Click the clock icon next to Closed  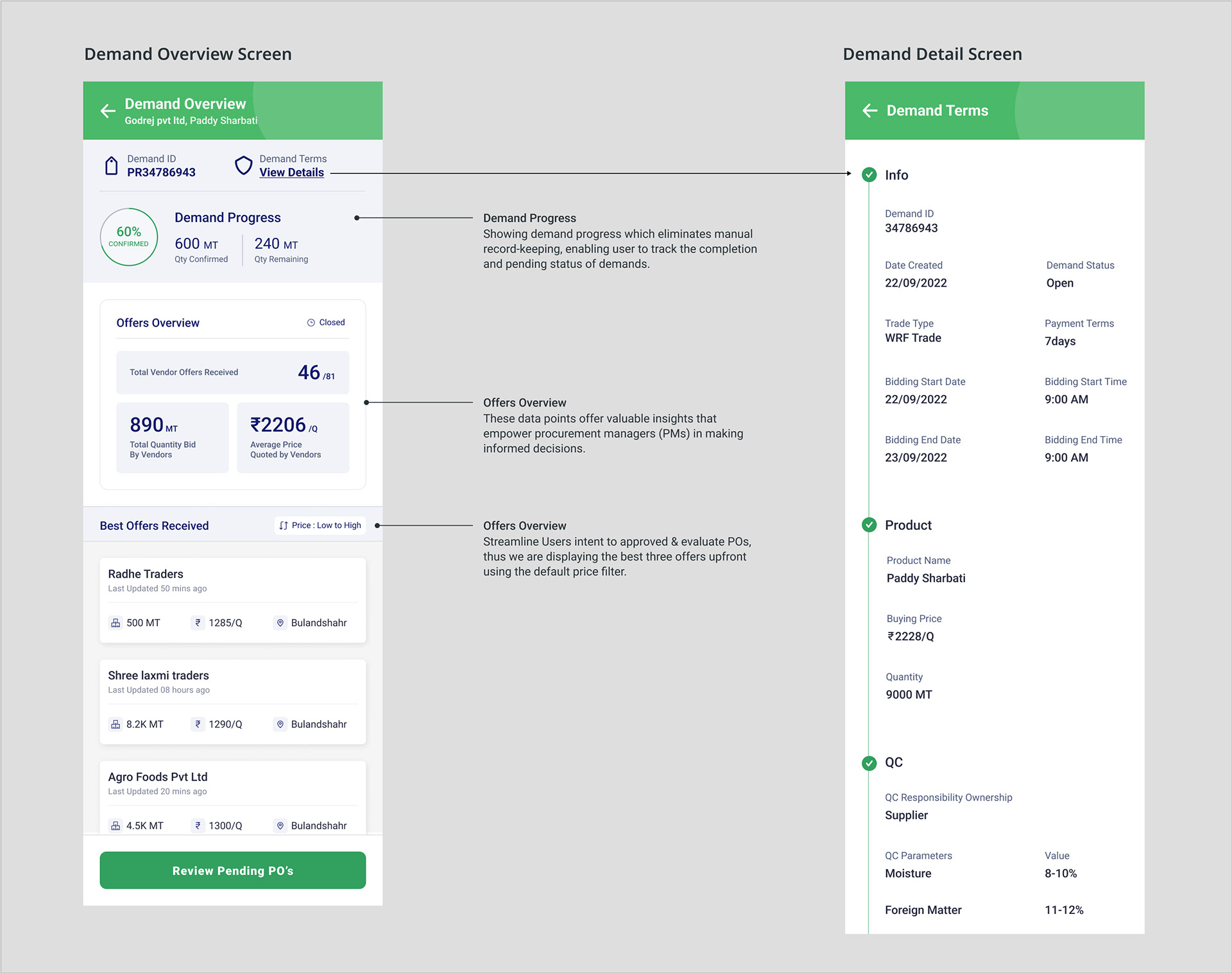point(311,323)
